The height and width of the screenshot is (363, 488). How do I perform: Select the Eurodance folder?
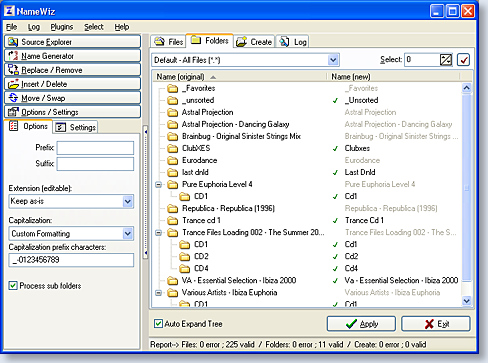[199, 160]
